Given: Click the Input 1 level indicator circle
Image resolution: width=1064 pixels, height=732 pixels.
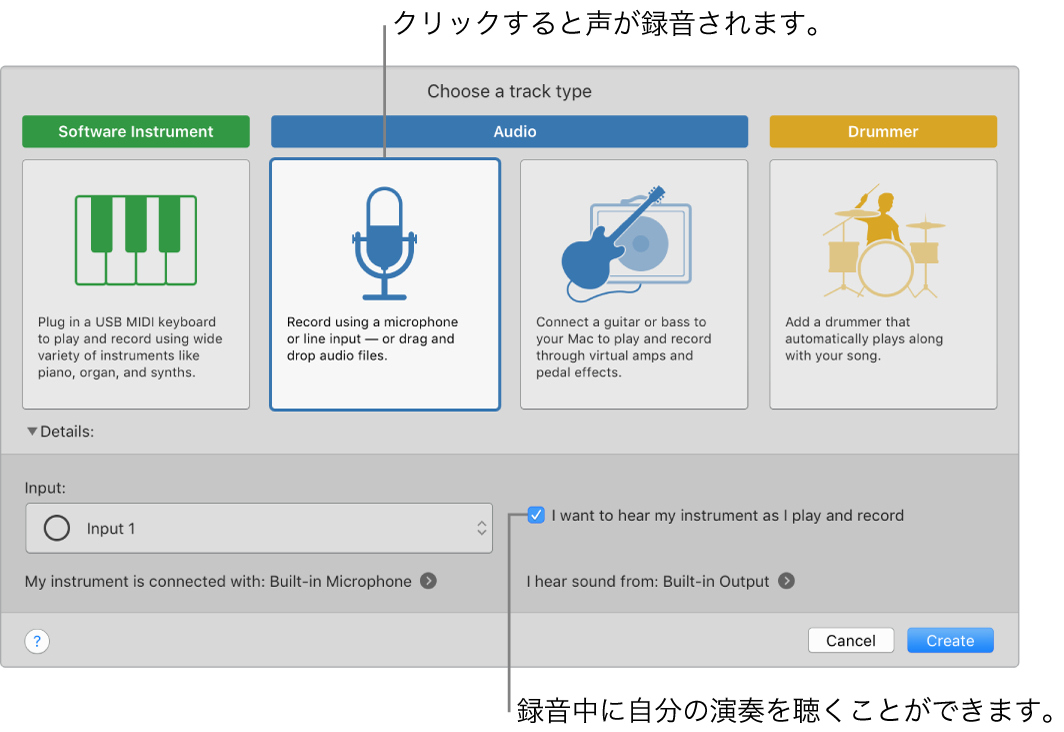Looking at the screenshot, I should point(57,528).
